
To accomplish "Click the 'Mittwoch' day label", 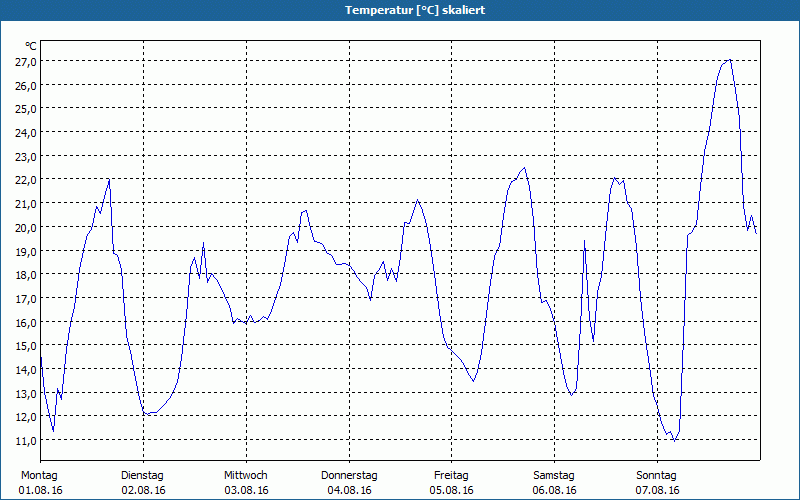I will click(246, 476).
